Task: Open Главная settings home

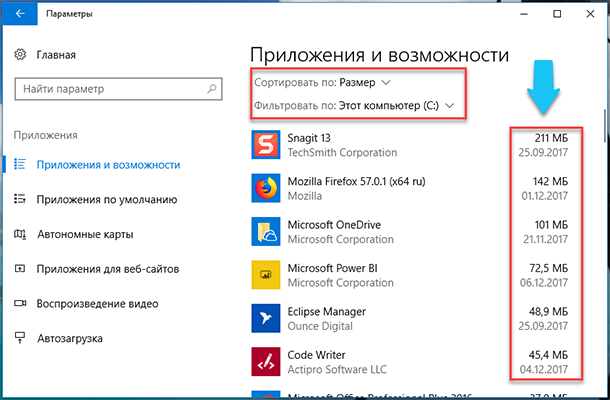Action: (x=45, y=55)
